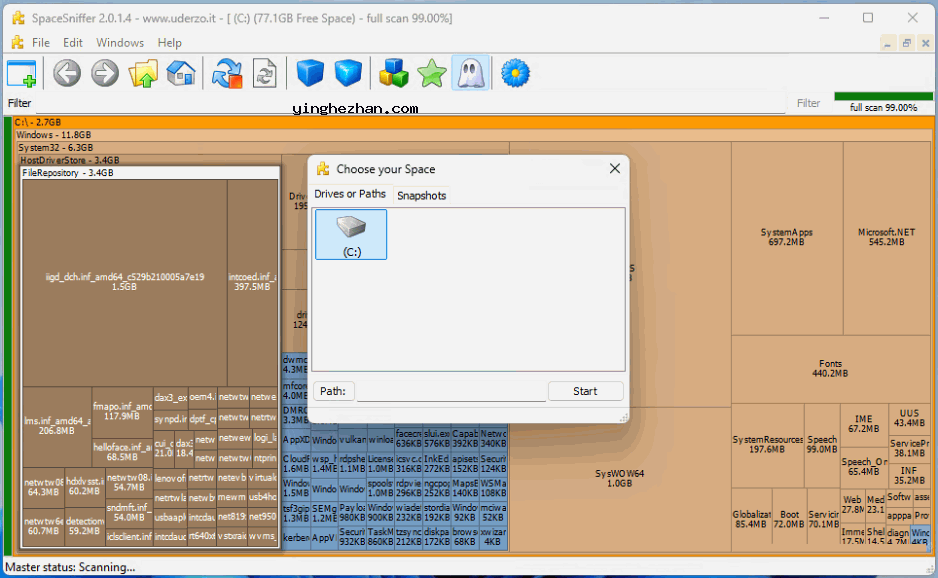Click the puzzle icon beside File menu
This screenshot has height=578, width=938.
pyautogui.click(x=18, y=42)
